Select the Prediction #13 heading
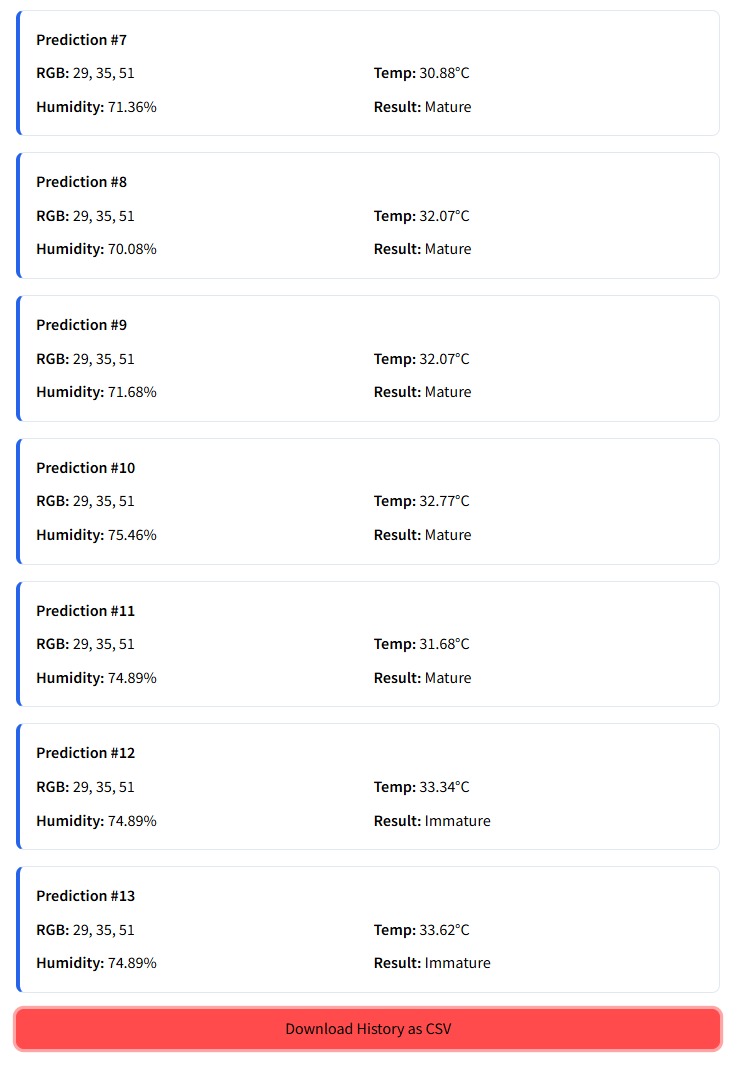742x1074 pixels. pos(85,896)
